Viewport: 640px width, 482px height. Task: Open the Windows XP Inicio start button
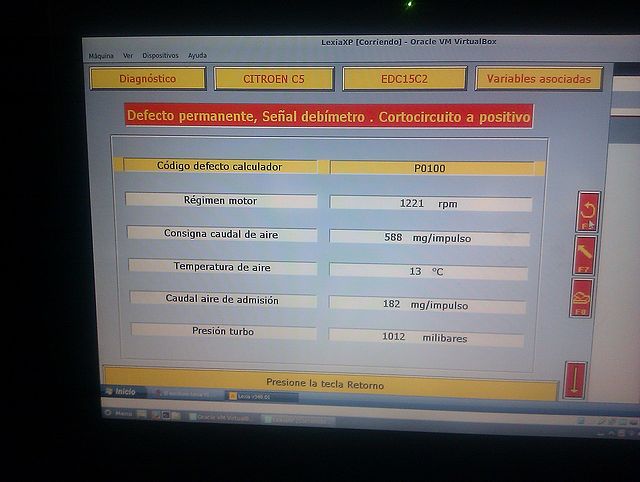120,392
